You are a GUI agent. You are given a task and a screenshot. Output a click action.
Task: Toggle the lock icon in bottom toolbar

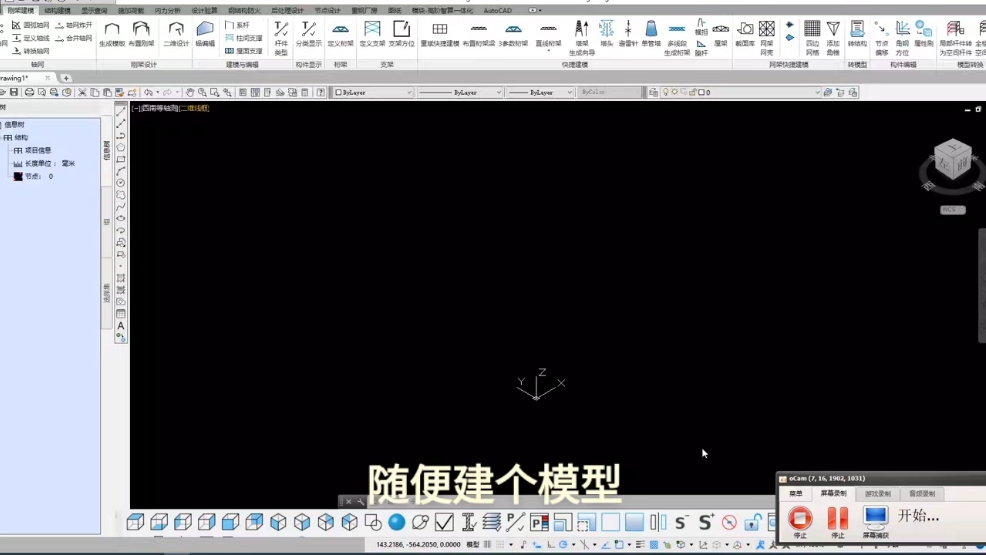[x=751, y=522]
